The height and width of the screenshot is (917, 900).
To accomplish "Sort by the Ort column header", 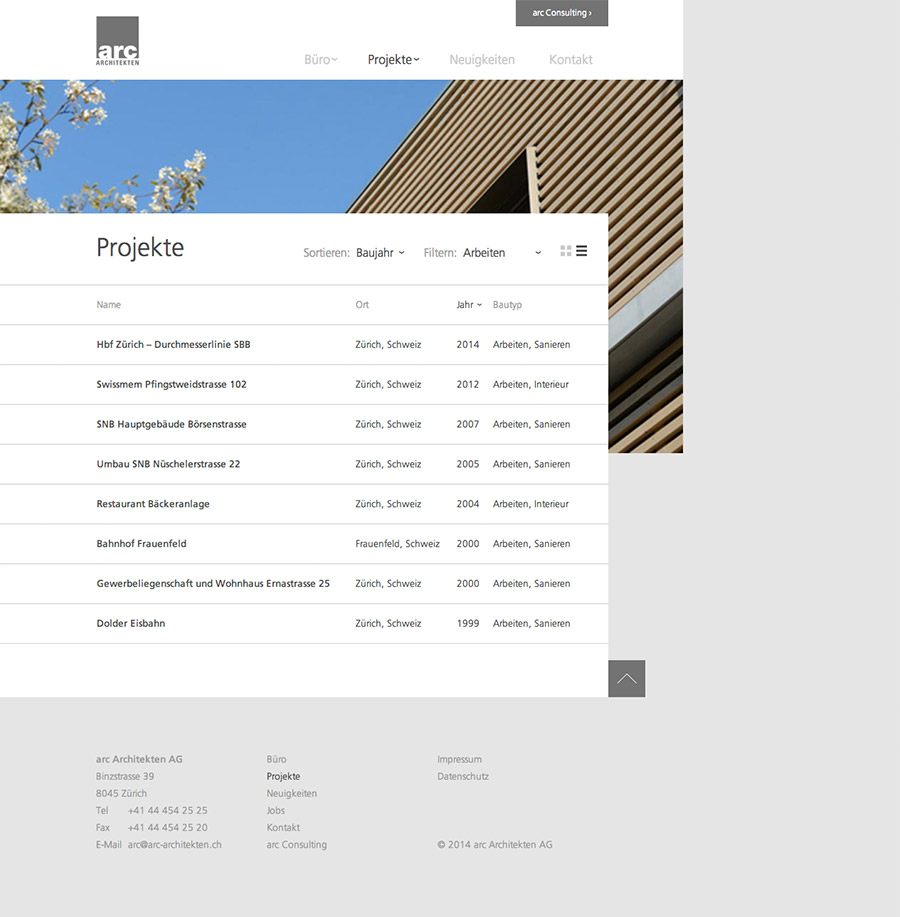I will pos(362,305).
